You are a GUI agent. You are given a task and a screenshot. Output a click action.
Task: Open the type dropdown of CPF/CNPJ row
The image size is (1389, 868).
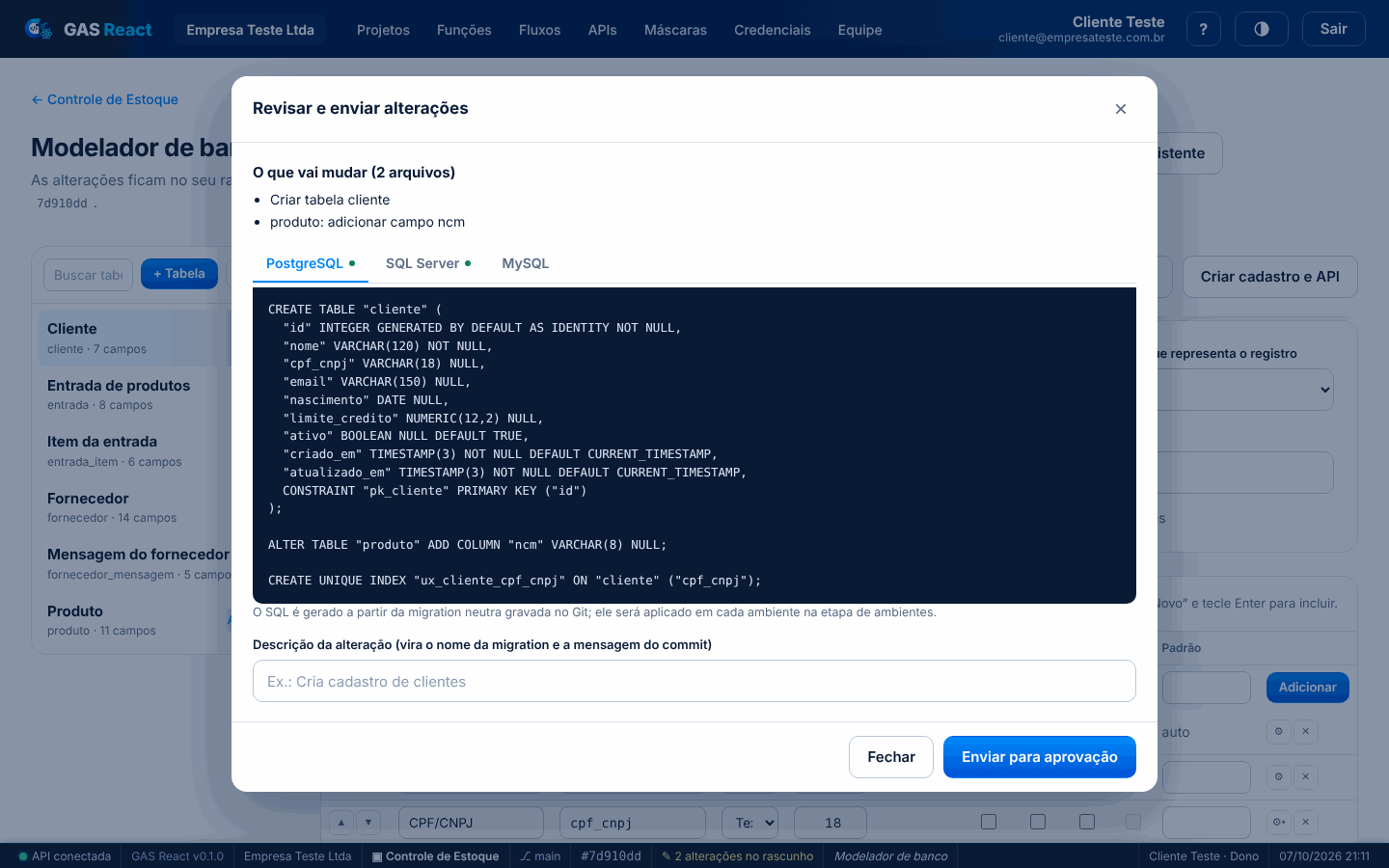tap(749, 823)
